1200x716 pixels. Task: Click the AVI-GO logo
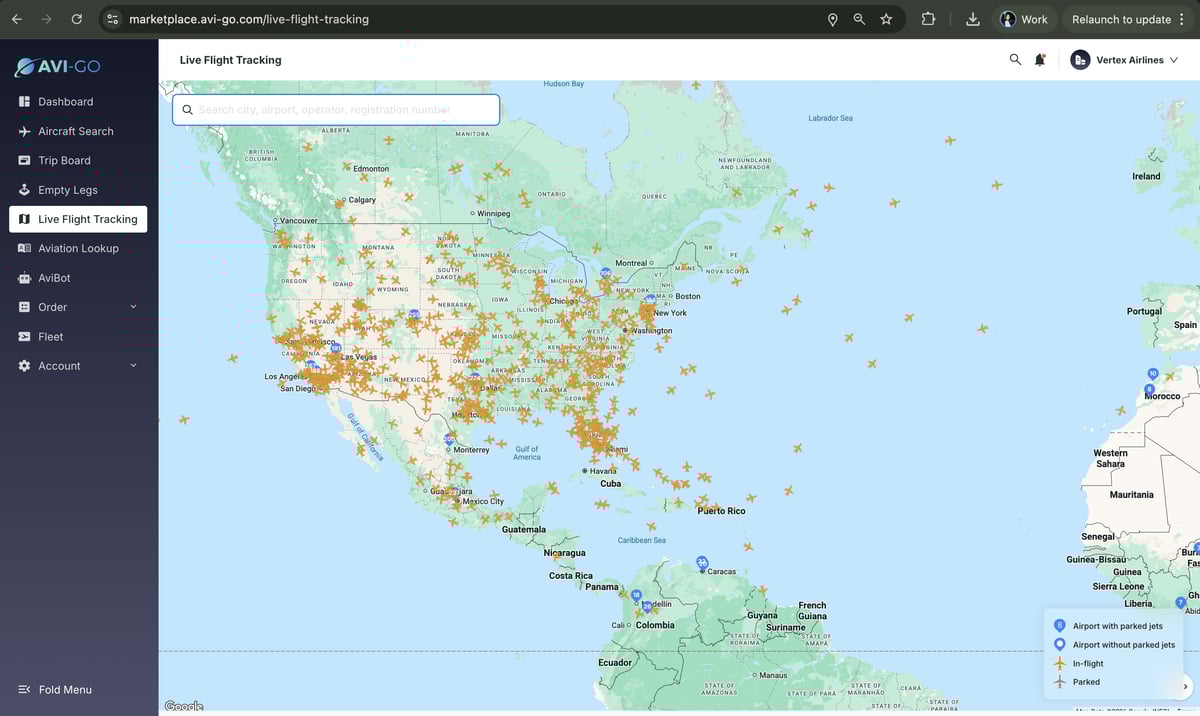pyautogui.click(x=57, y=67)
